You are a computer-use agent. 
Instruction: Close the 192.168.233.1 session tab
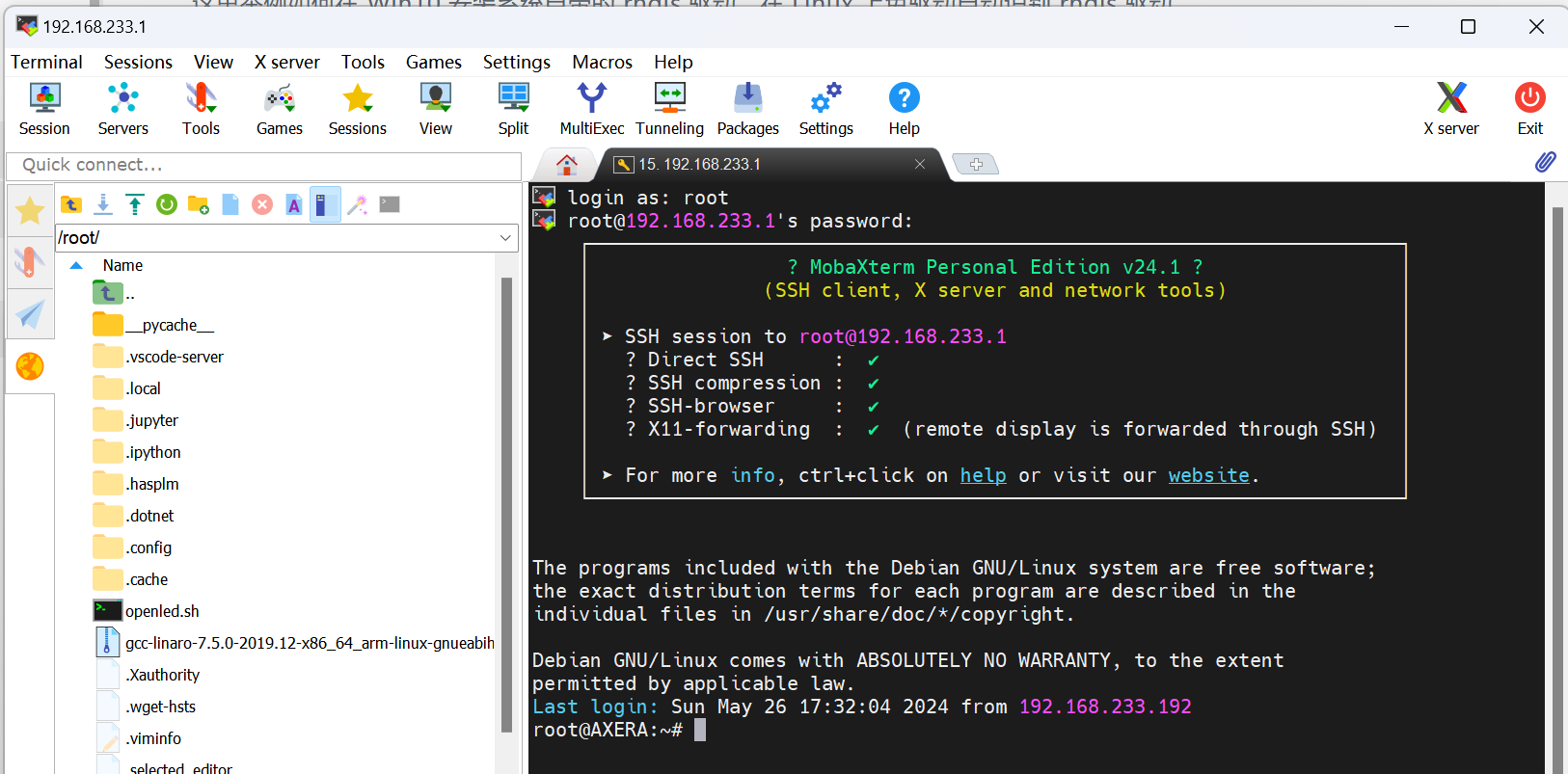coord(920,164)
